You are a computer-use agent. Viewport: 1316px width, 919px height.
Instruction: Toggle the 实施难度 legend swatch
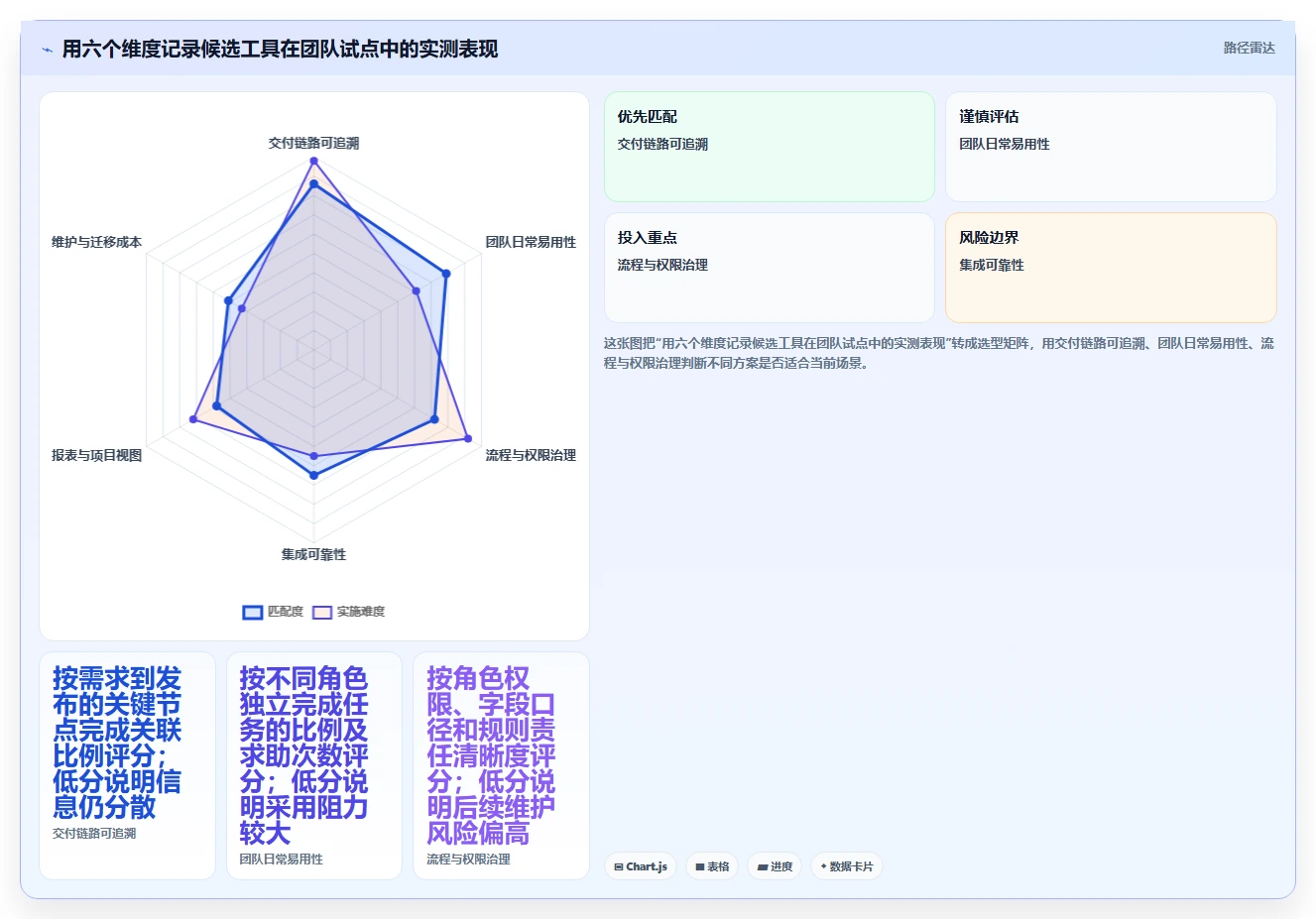pyautogui.click(x=322, y=612)
